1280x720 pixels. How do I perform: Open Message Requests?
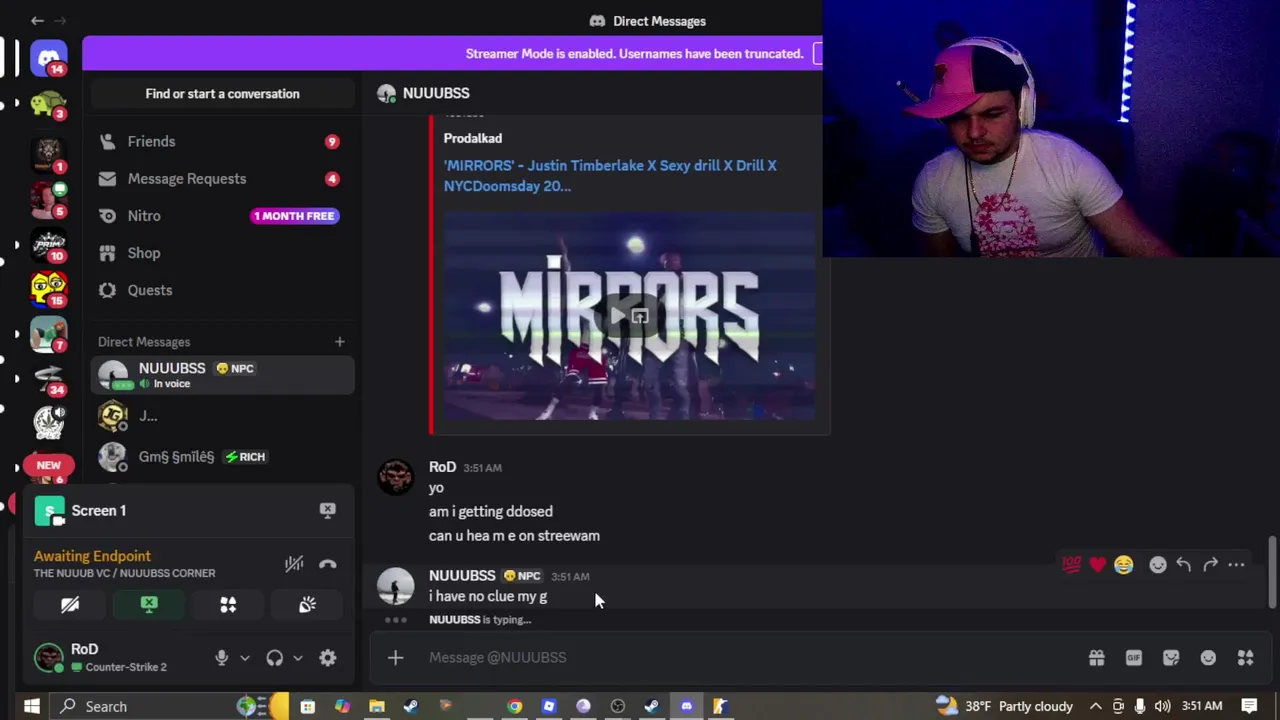(222, 178)
